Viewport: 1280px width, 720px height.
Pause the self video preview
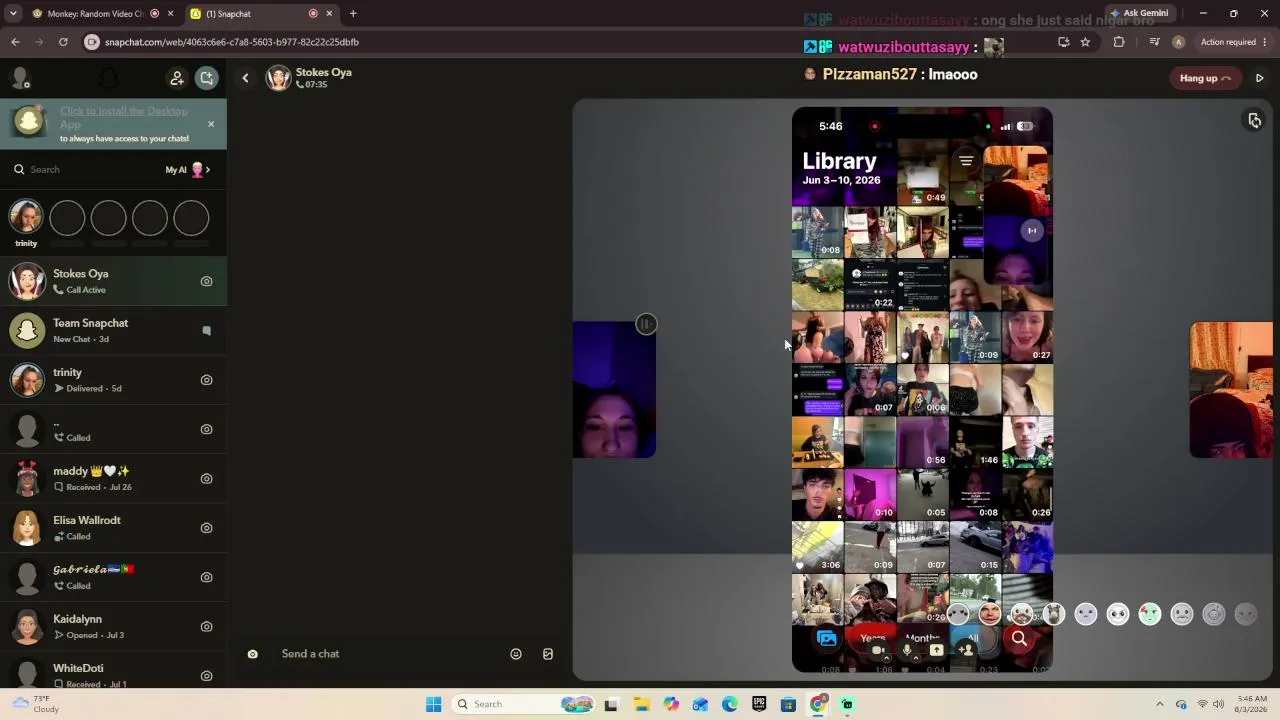tap(646, 324)
